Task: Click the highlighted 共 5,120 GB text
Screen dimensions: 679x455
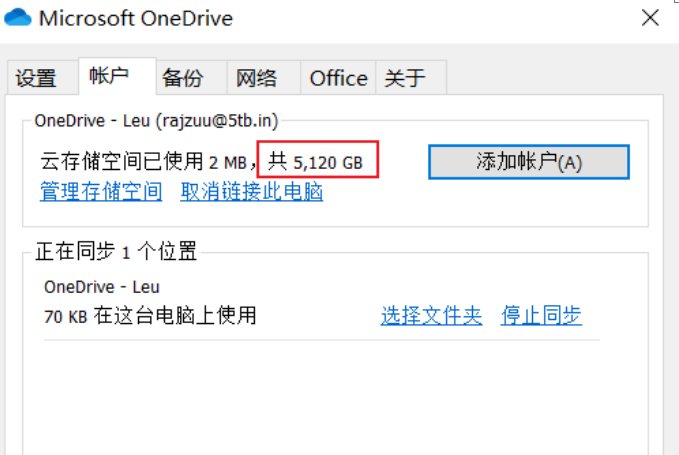Action: [x=315, y=162]
